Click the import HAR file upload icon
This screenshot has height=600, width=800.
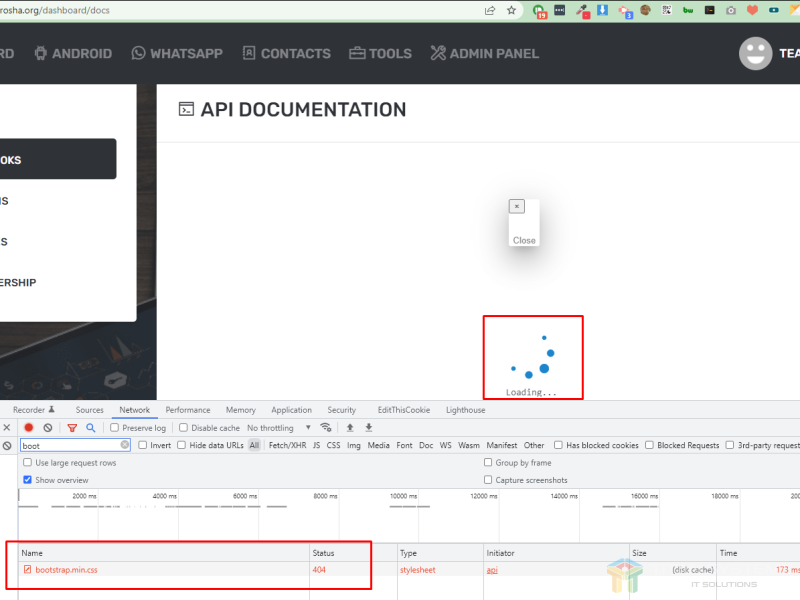(x=350, y=428)
